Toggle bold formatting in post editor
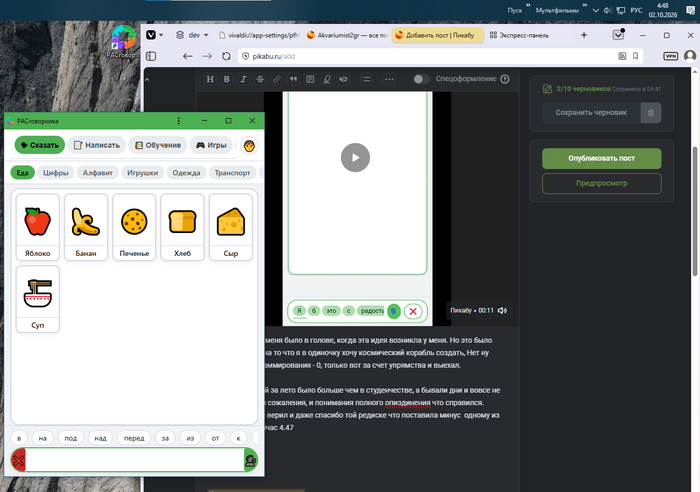This screenshot has height=492, width=700. [x=227, y=79]
